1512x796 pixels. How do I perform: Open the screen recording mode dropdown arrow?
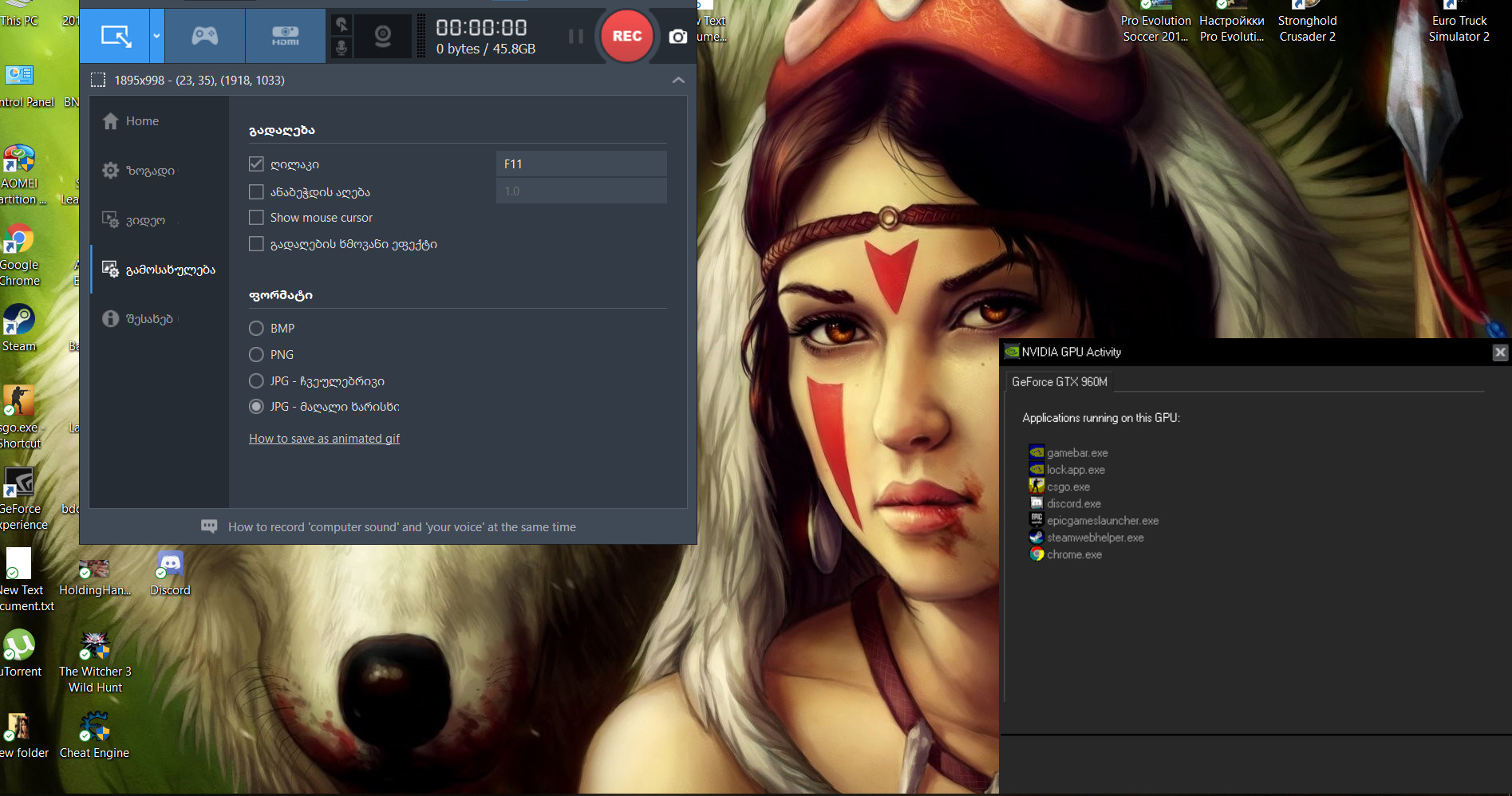point(156,36)
